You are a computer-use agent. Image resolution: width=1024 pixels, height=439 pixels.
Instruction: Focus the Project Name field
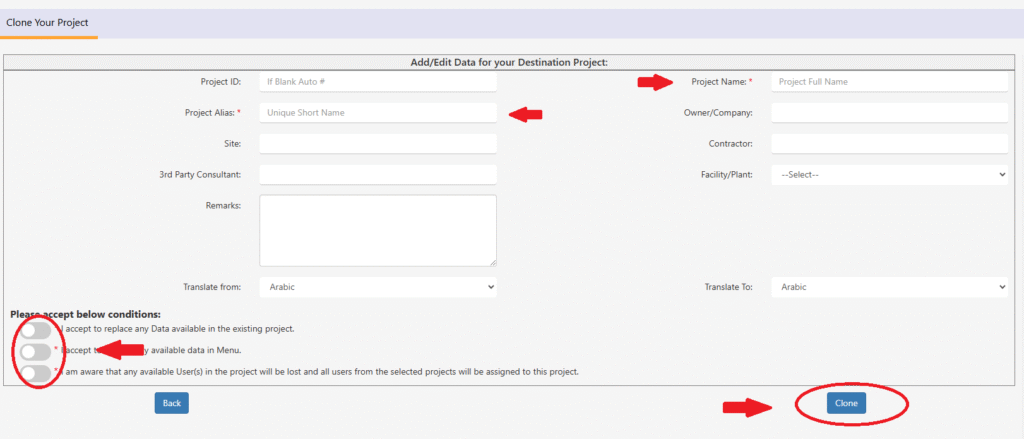(888, 82)
